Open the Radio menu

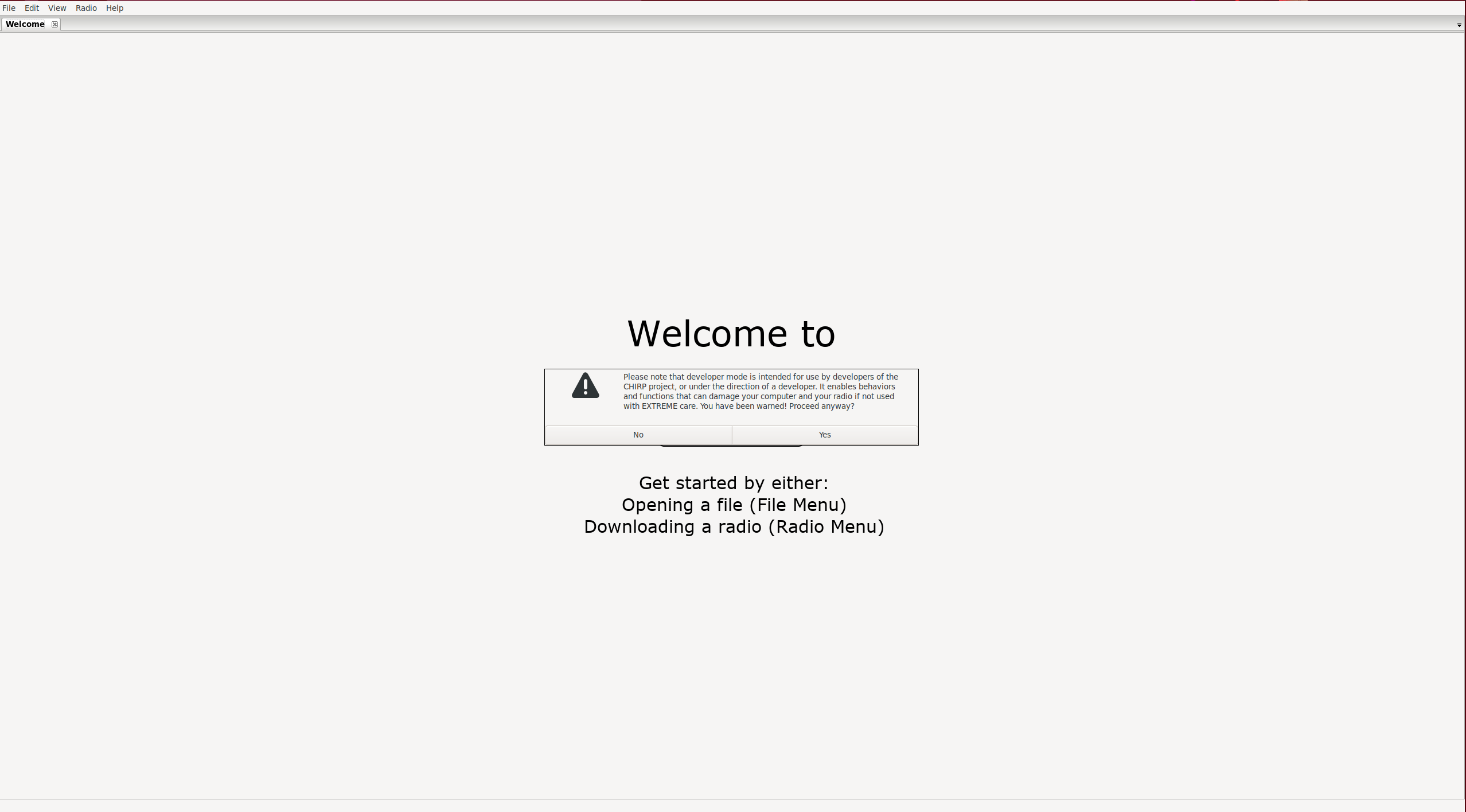86,8
